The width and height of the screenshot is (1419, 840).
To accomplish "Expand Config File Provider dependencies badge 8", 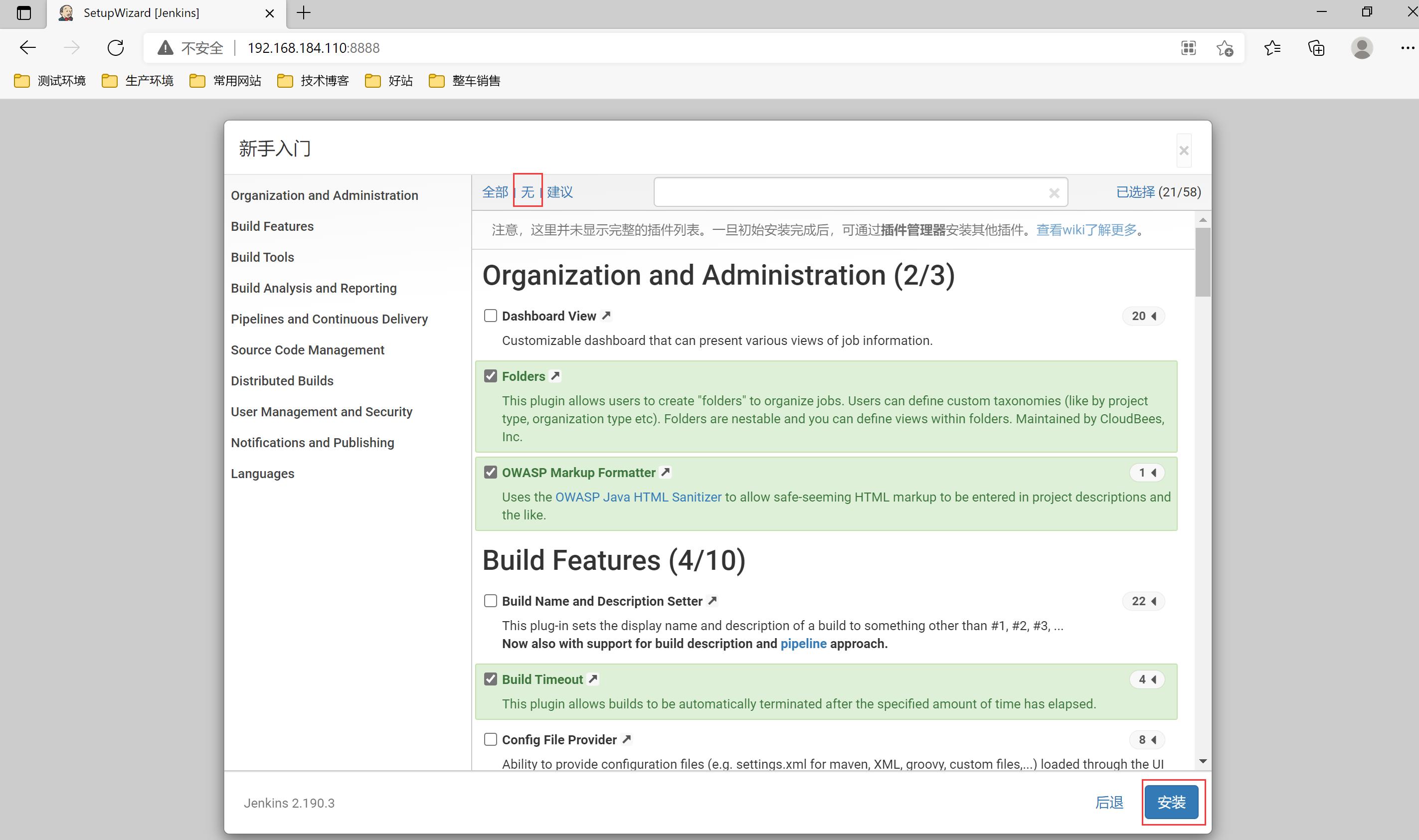I will click(1147, 740).
